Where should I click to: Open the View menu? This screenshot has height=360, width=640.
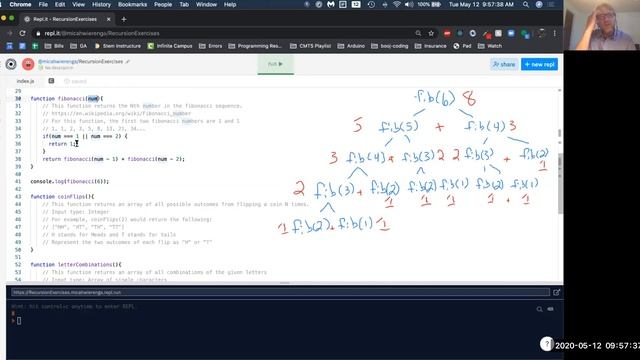coord(78,4)
